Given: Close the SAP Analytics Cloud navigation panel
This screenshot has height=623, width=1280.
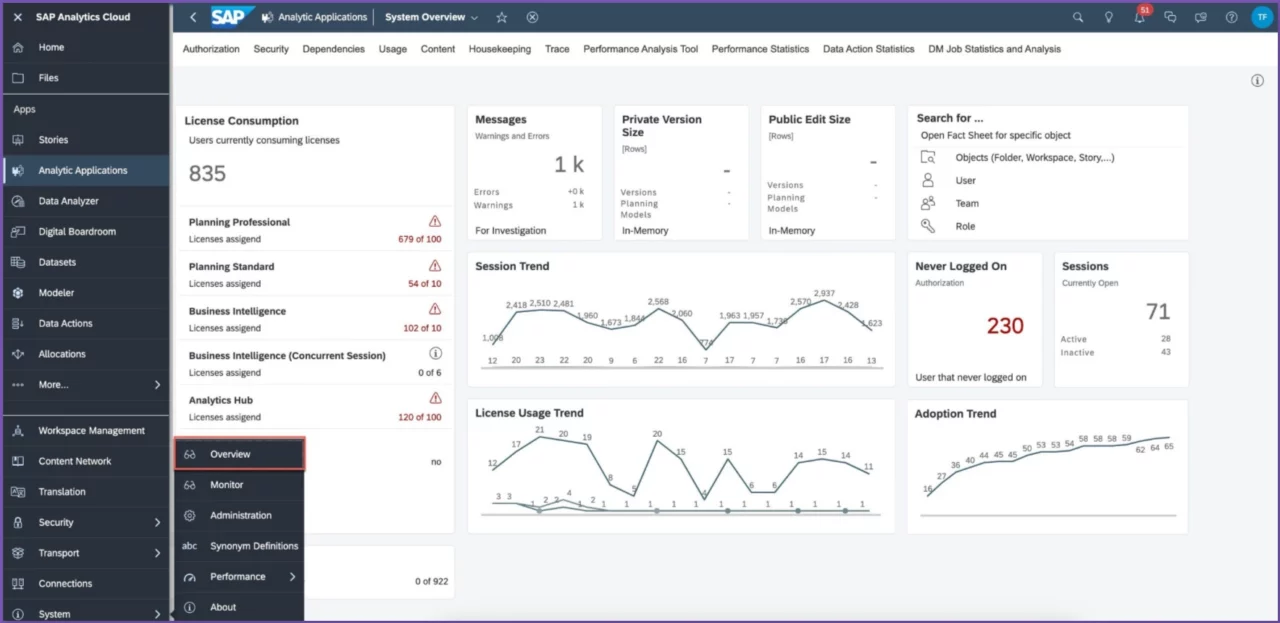Looking at the screenshot, I should tap(18, 17).
